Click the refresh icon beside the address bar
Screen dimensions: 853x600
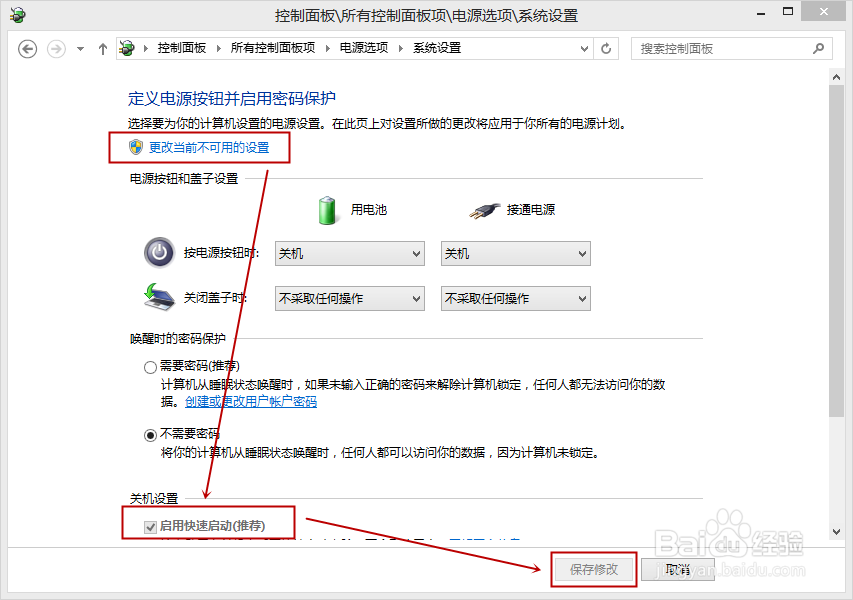pyautogui.click(x=606, y=48)
